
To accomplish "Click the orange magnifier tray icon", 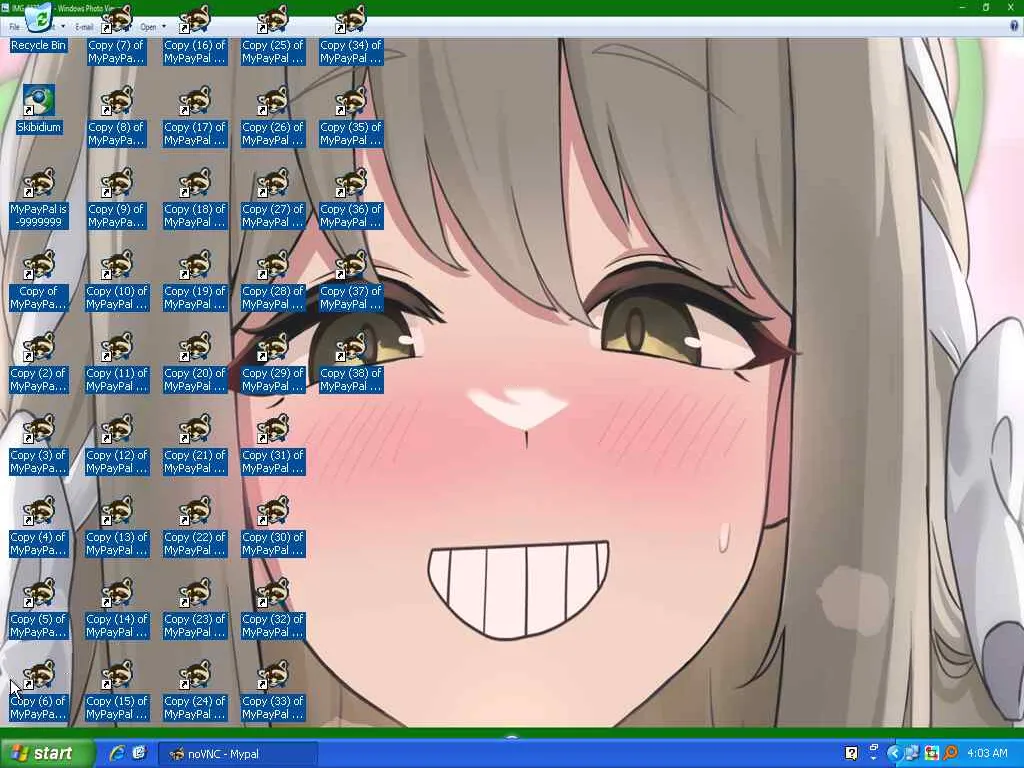I will (950, 754).
